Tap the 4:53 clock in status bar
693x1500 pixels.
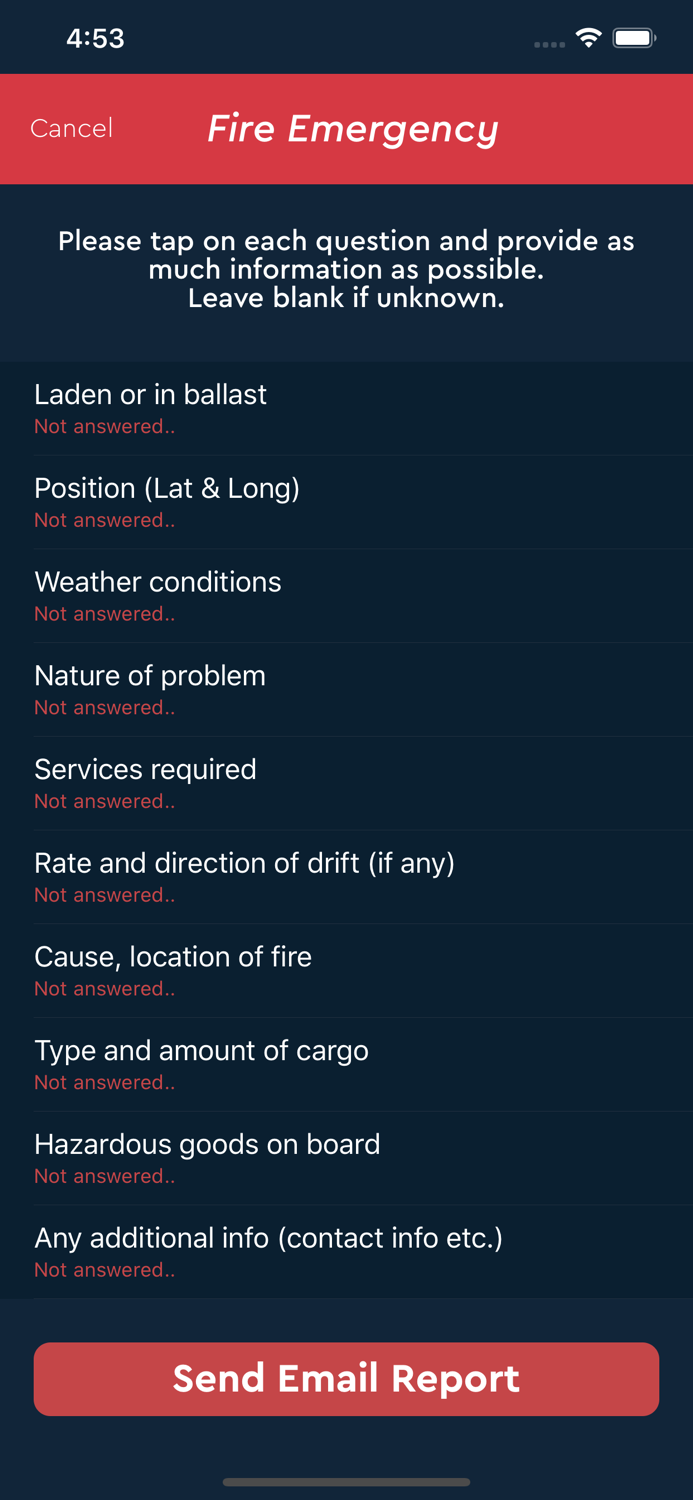coord(95,39)
